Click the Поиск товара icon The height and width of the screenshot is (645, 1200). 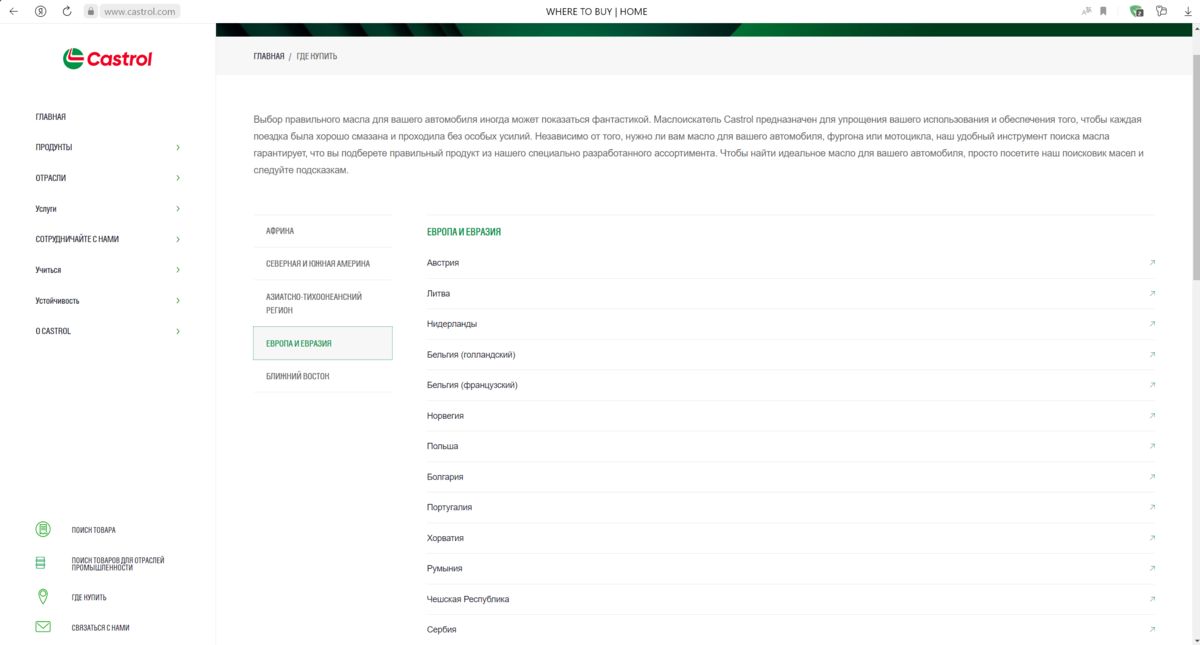(43, 530)
